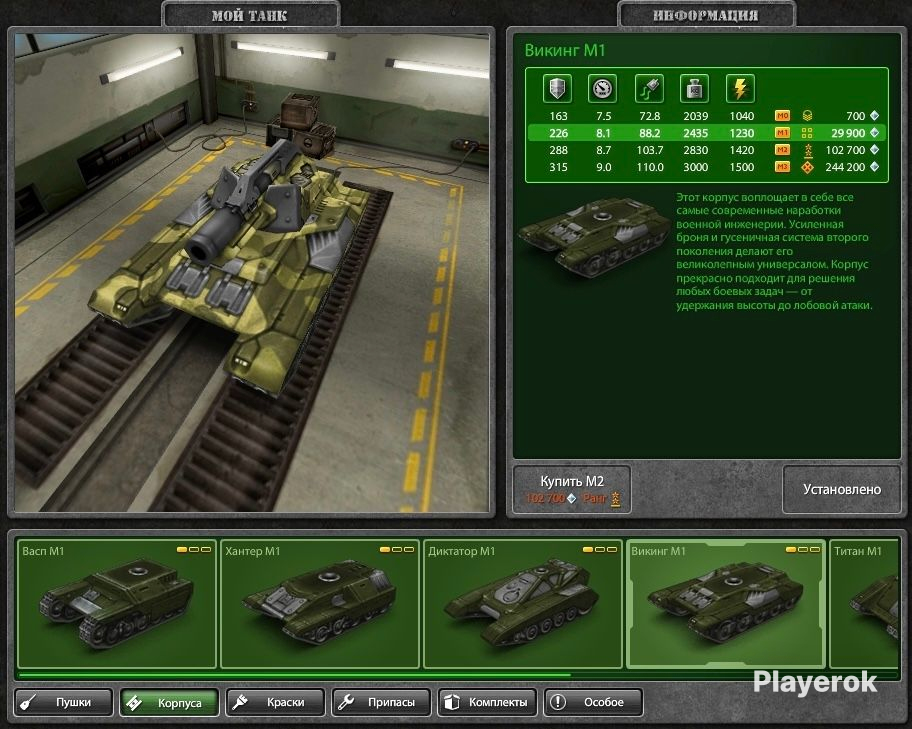This screenshot has height=729, width=912.
Task: Click the speedometer speed stat icon
Action: (x=603, y=88)
